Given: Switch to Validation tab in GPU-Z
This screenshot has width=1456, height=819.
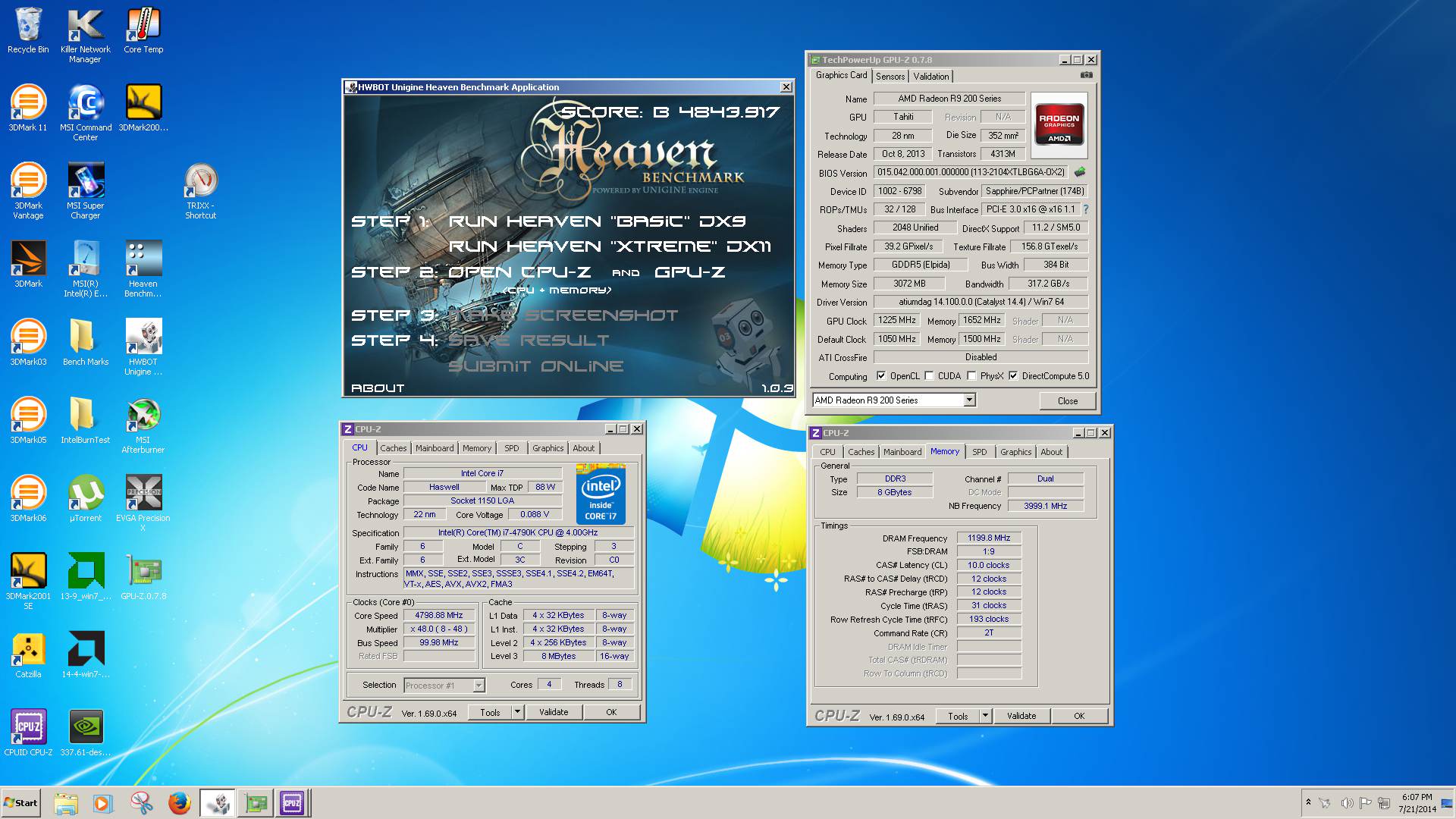Looking at the screenshot, I should point(930,77).
